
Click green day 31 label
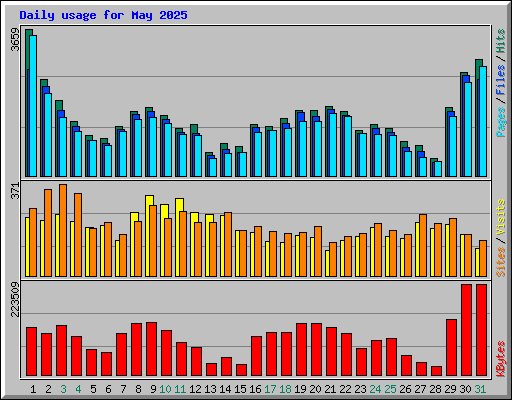(480, 389)
